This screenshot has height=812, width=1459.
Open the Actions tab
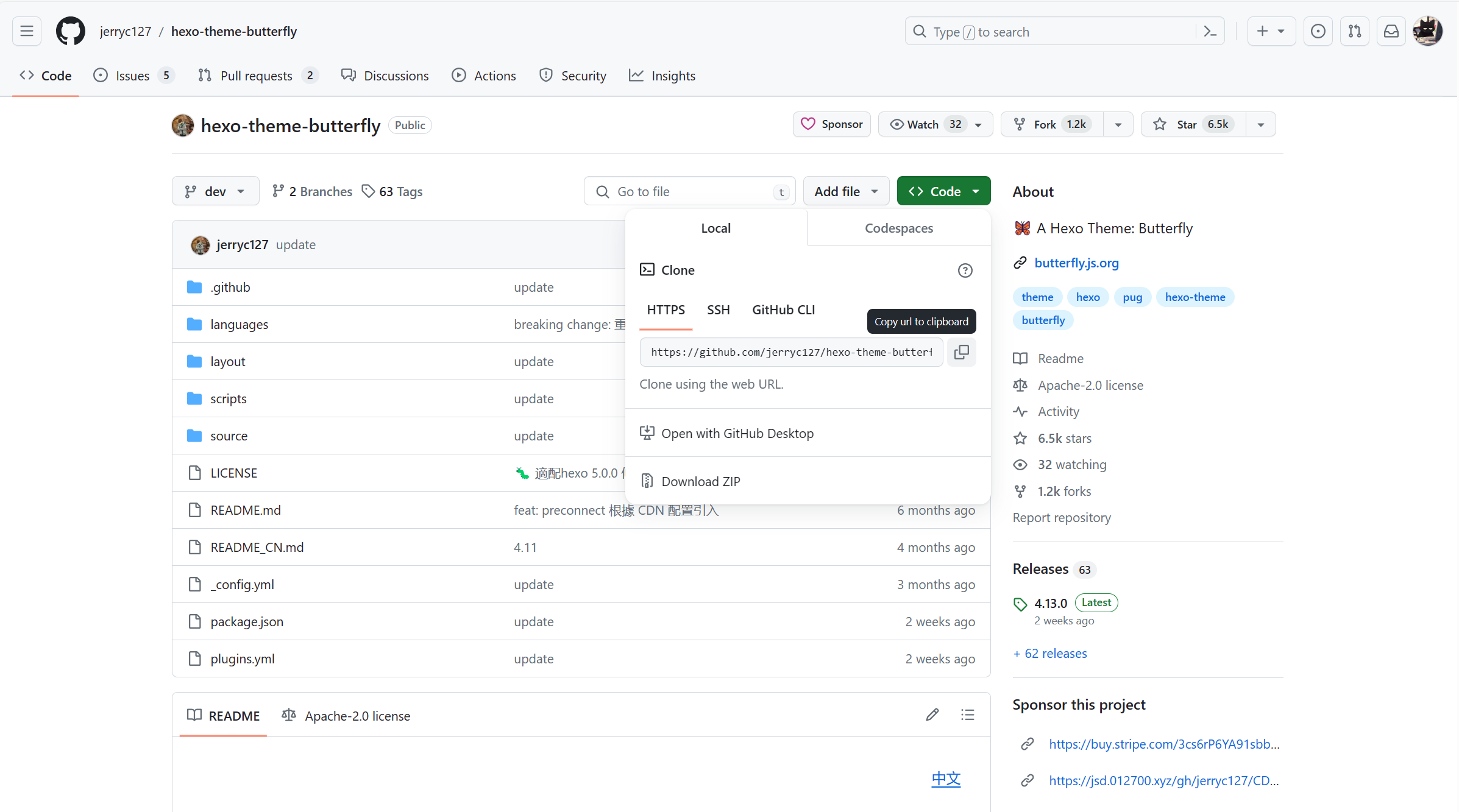click(484, 76)
